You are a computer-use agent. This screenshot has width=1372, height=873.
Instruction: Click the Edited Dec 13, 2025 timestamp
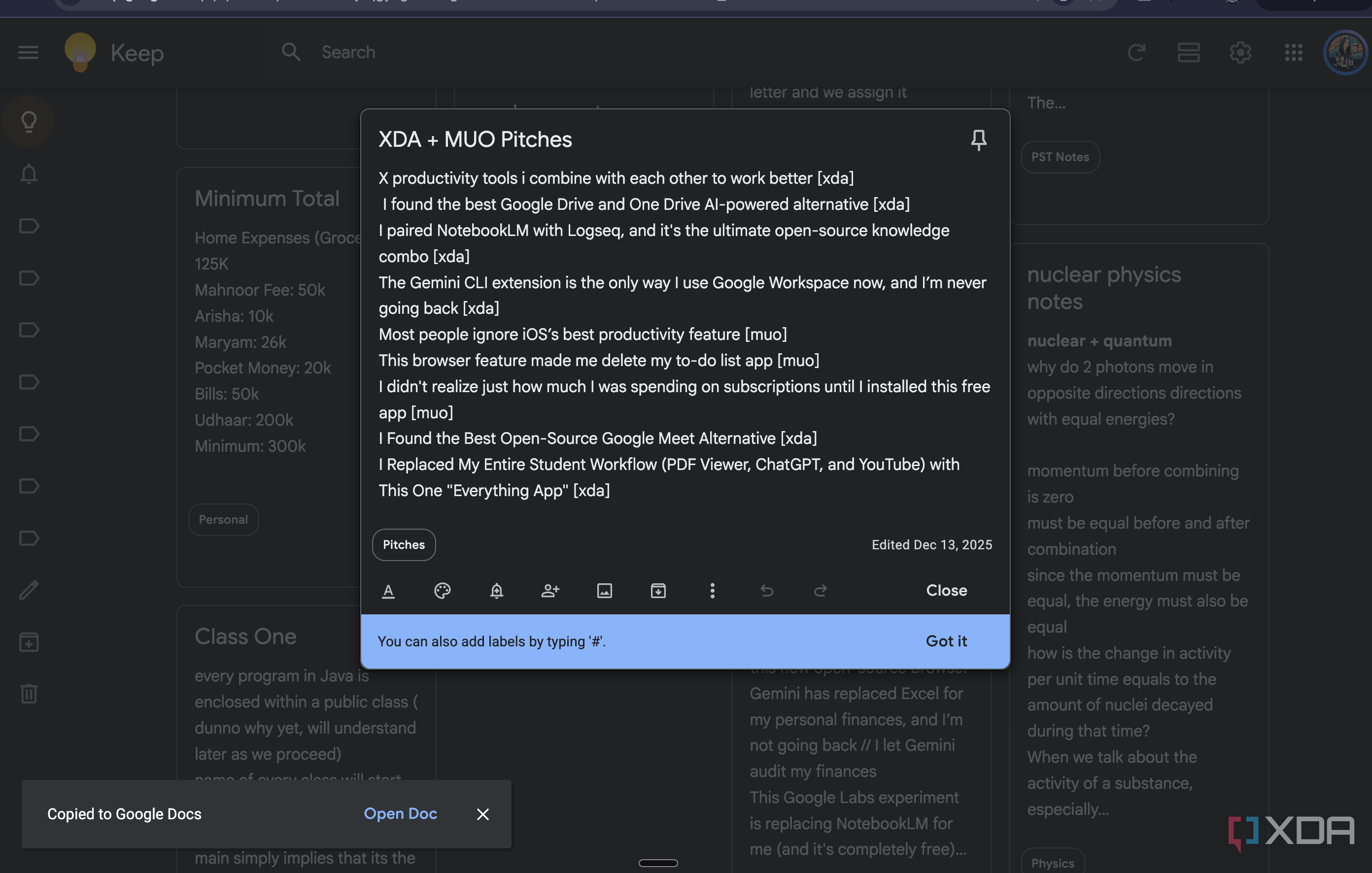click(931, 545)
